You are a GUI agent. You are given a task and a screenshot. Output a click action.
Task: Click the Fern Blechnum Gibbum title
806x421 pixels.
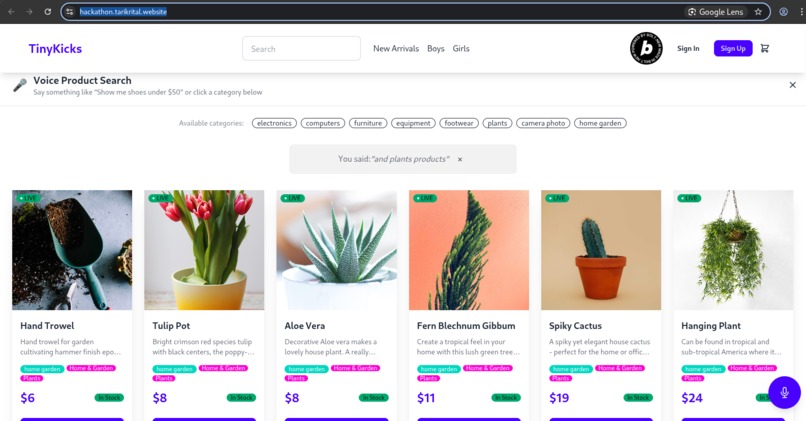(466, 326)
